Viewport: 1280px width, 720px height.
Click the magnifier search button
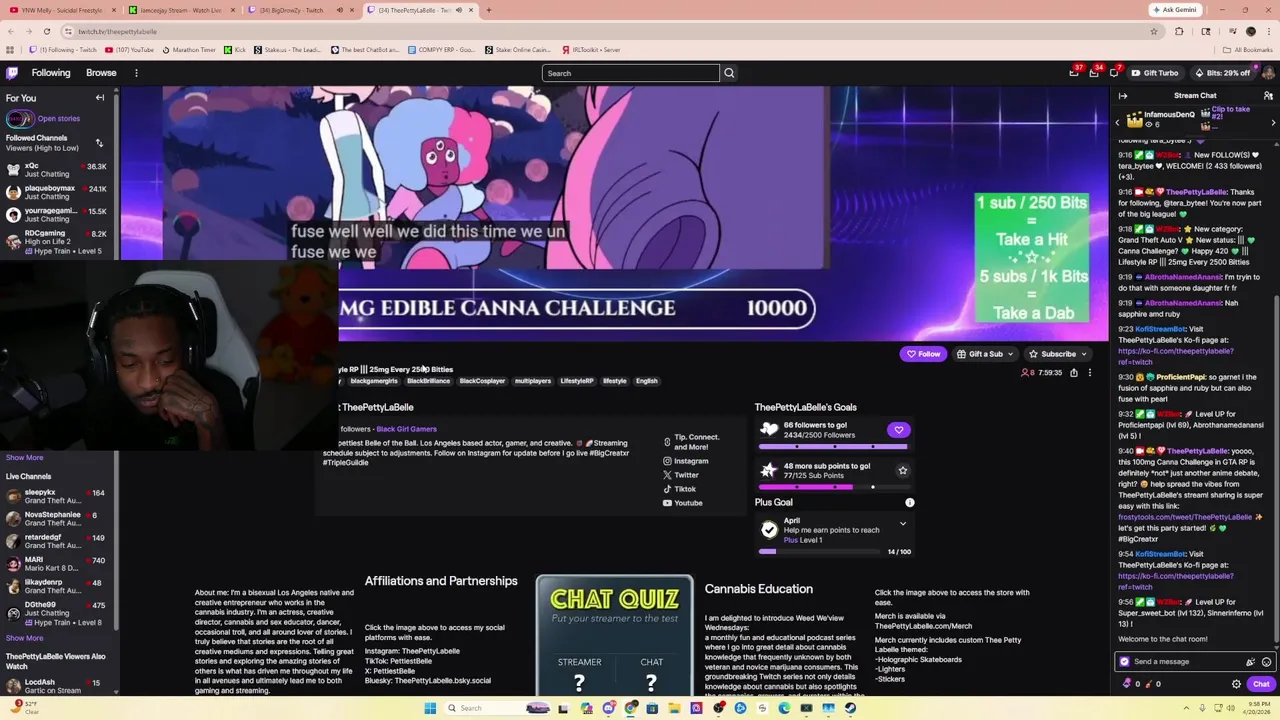[x=729, y=73]
